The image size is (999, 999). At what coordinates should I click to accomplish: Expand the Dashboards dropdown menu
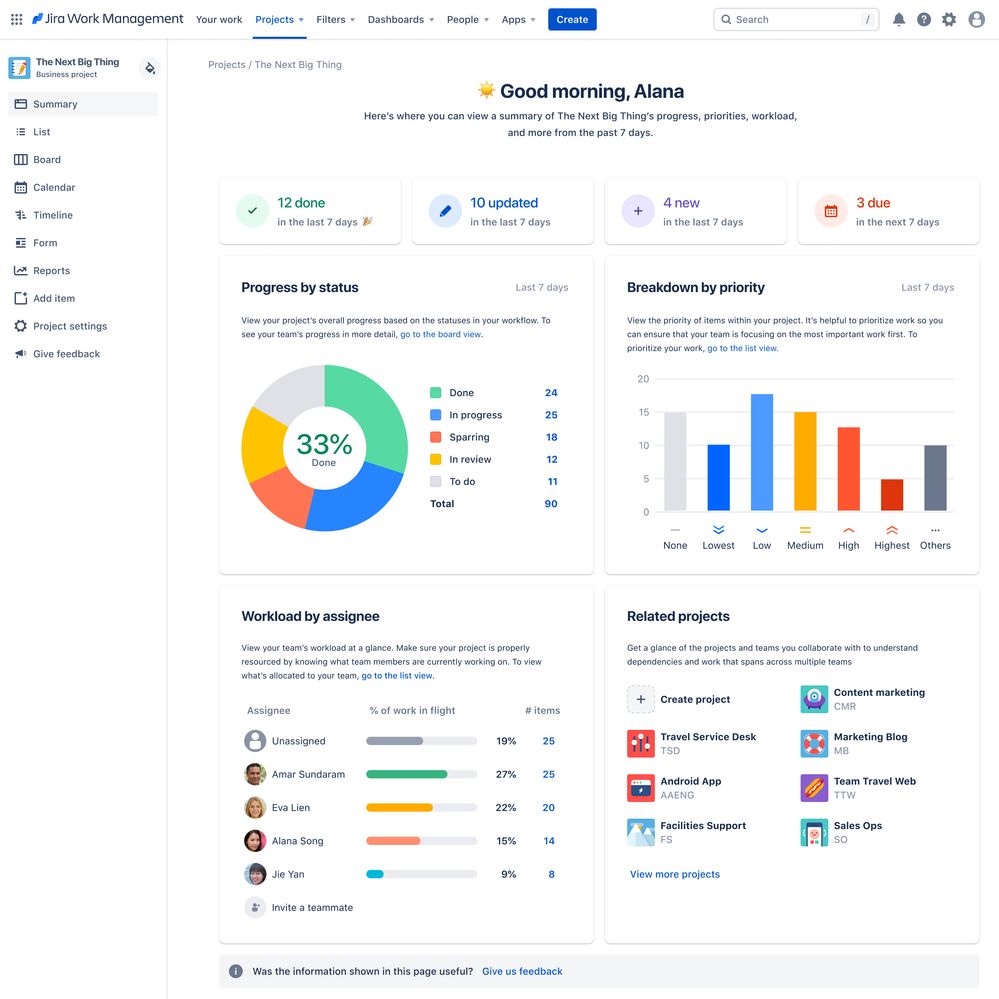(401, 20)
